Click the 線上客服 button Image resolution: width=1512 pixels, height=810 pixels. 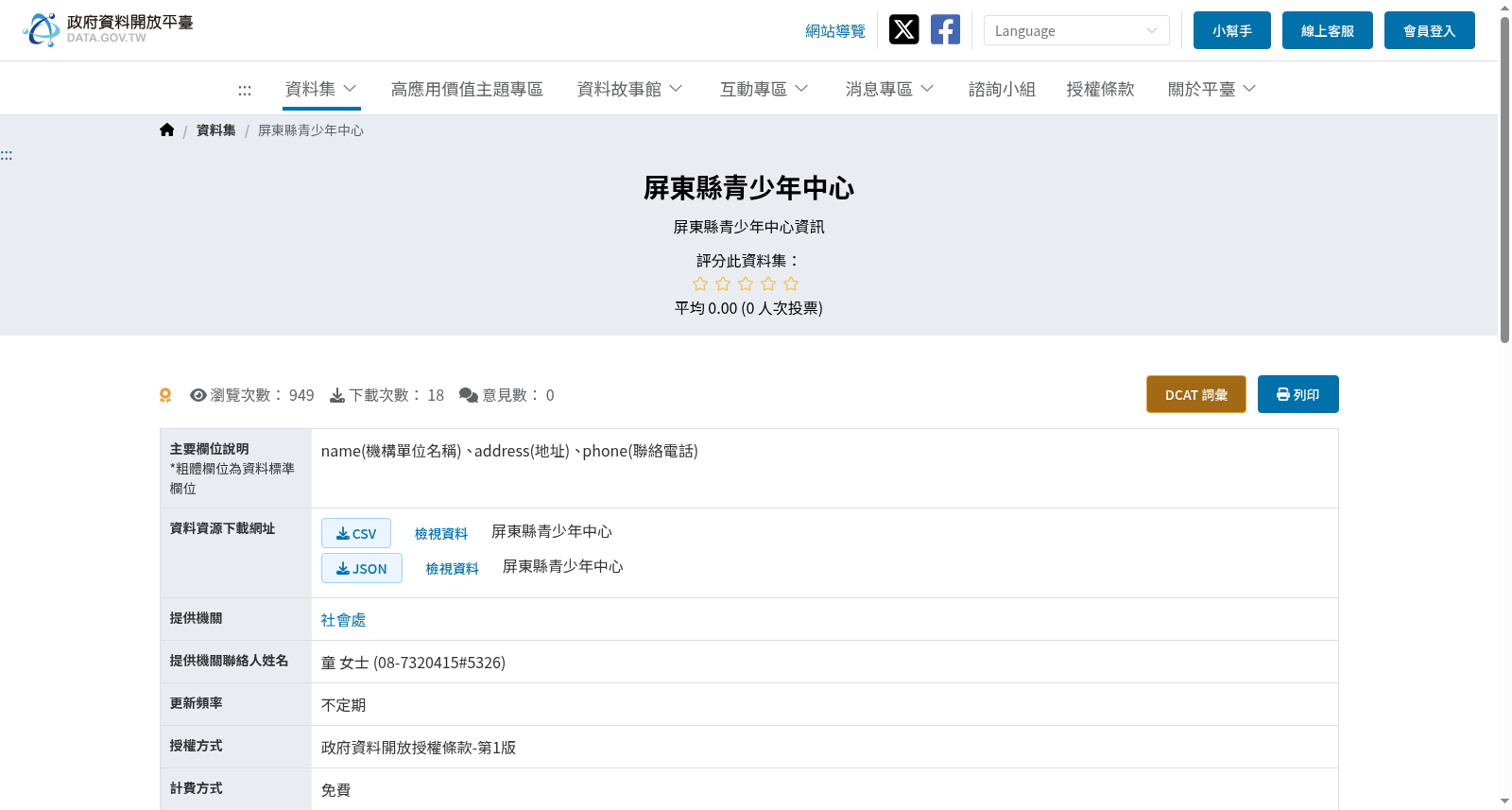point(1327,30)
